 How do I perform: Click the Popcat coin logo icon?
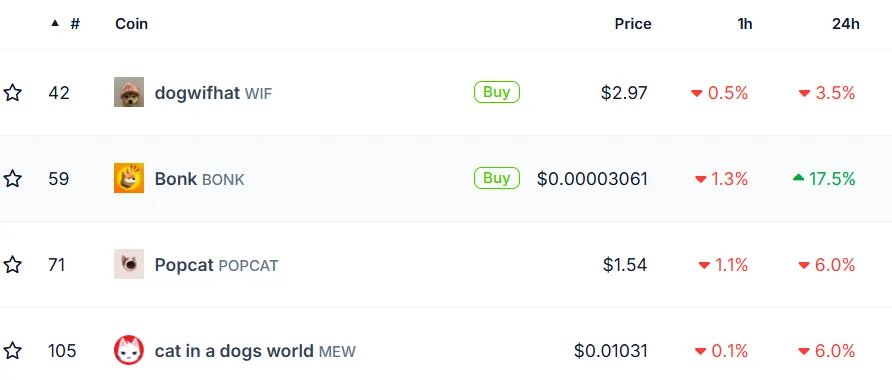[x=129, y=264]
